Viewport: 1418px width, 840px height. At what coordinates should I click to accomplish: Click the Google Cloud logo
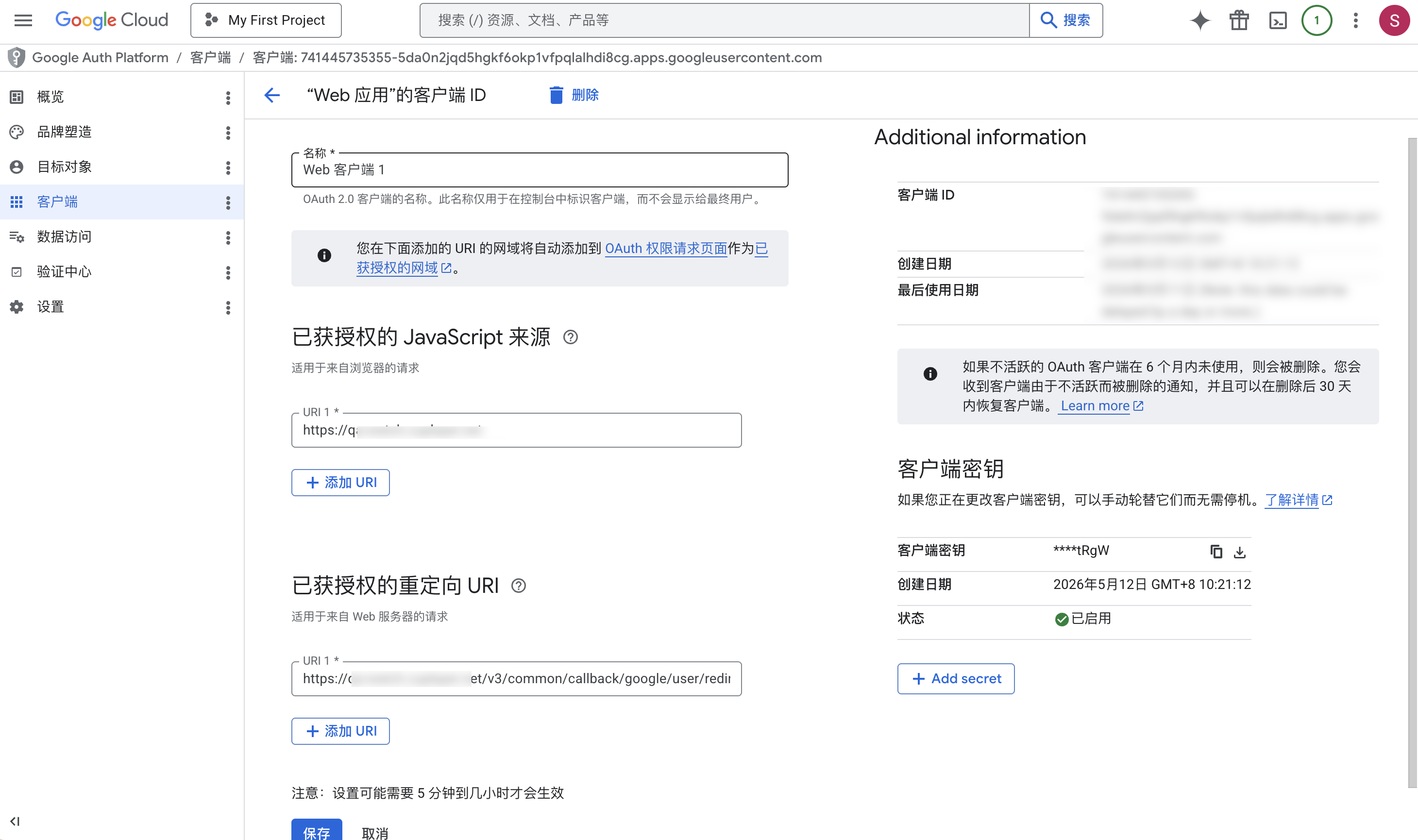112,20
